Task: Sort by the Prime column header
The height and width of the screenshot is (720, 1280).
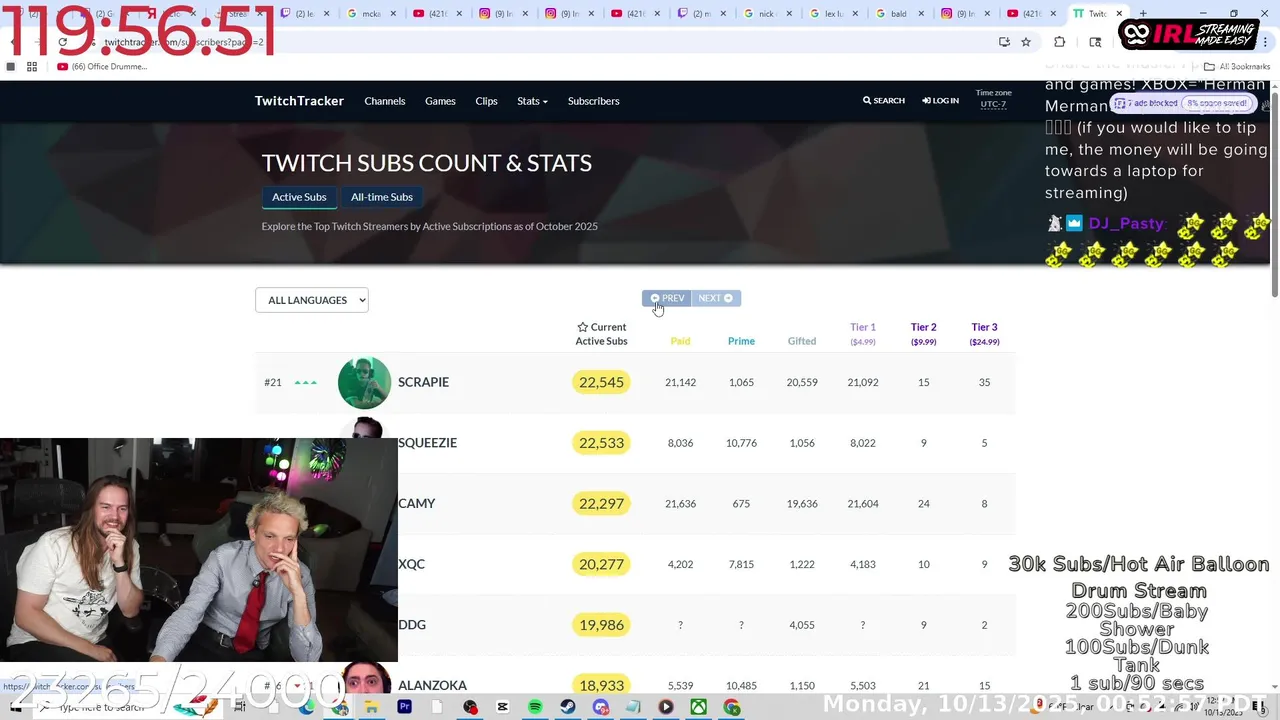Action: point(741,341)
